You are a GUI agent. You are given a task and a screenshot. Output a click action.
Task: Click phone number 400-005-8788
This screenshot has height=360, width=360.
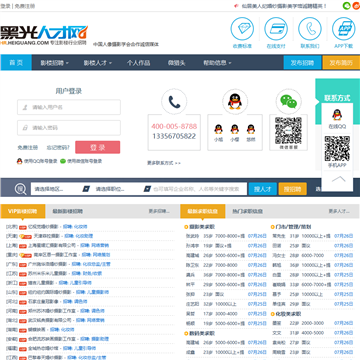[x=174, y=127]
